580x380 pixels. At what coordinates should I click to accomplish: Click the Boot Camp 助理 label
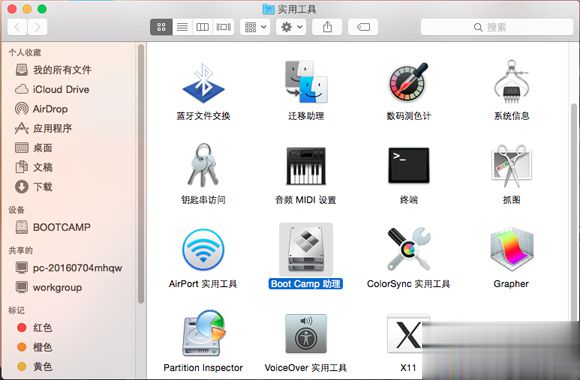pyautogui.click(x=306, y=284)
